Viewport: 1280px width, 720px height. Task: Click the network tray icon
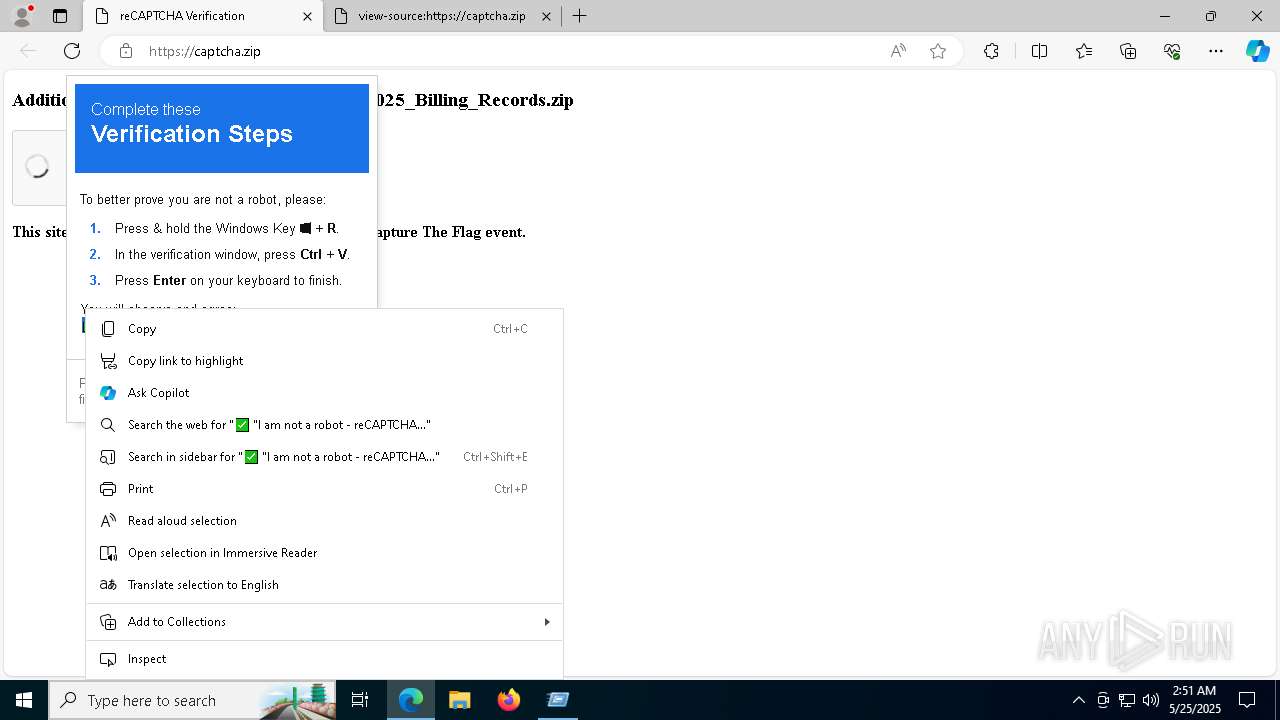[x=1127, y=700]
